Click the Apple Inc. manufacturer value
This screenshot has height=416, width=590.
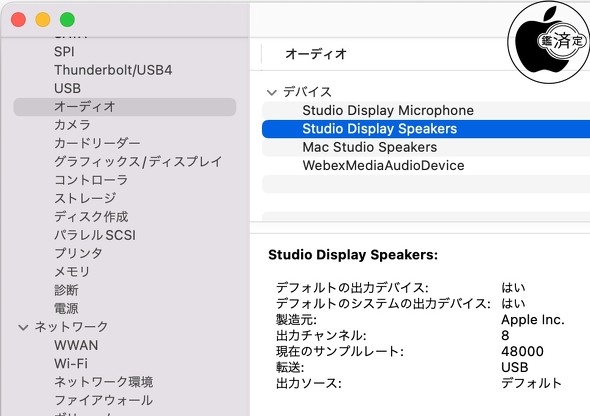pos(533,320)
